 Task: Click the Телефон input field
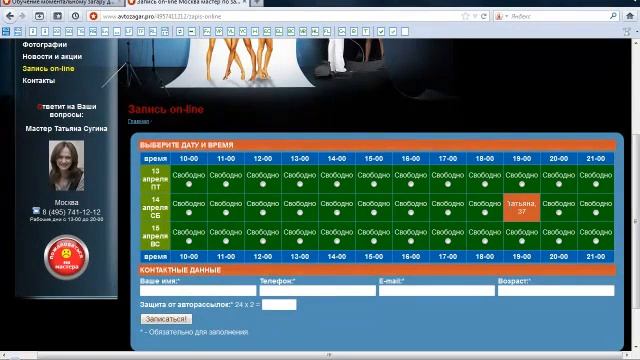(x=318, y=290)
